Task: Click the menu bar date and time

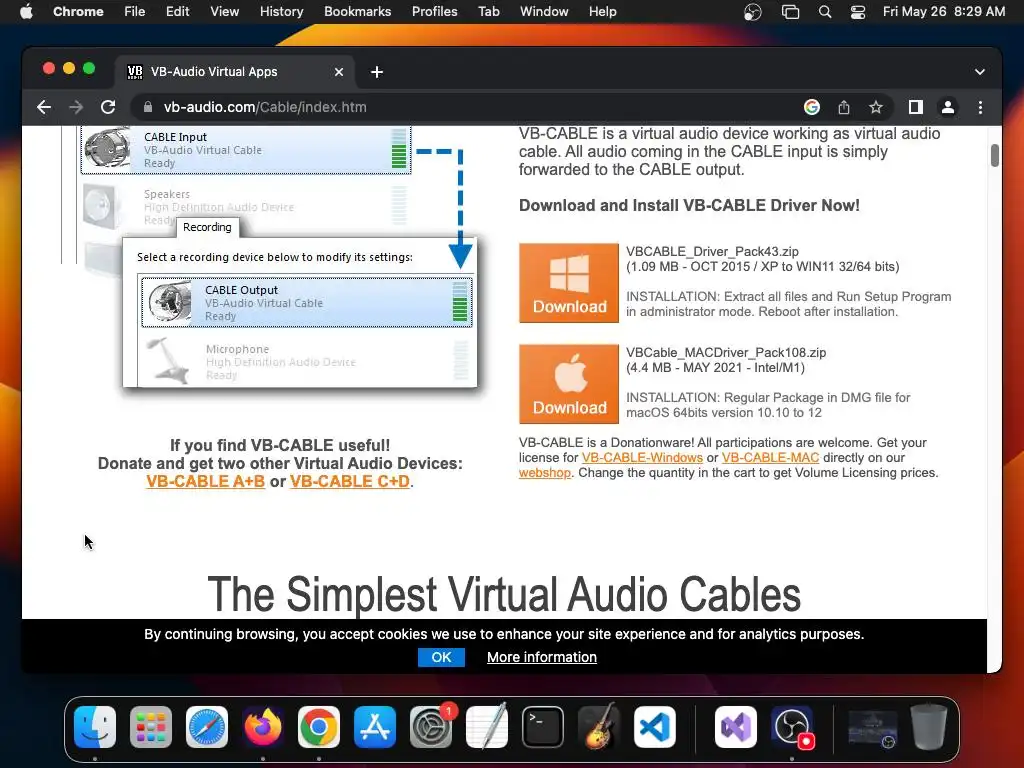Action: pyautogui.click(x=944, y=11)
